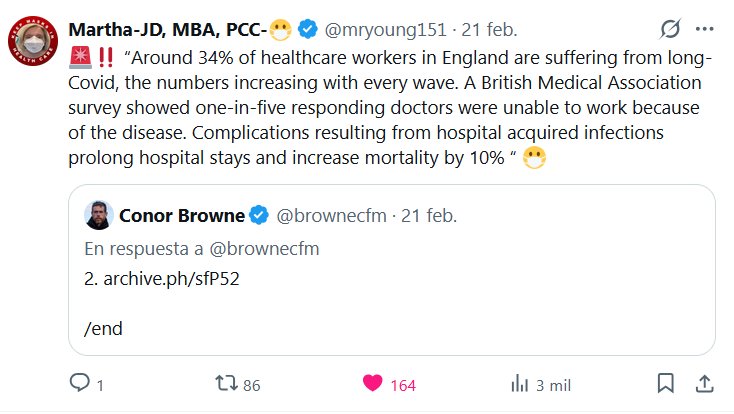Click the Grok circle-slash icon at top right

(670, 30)
